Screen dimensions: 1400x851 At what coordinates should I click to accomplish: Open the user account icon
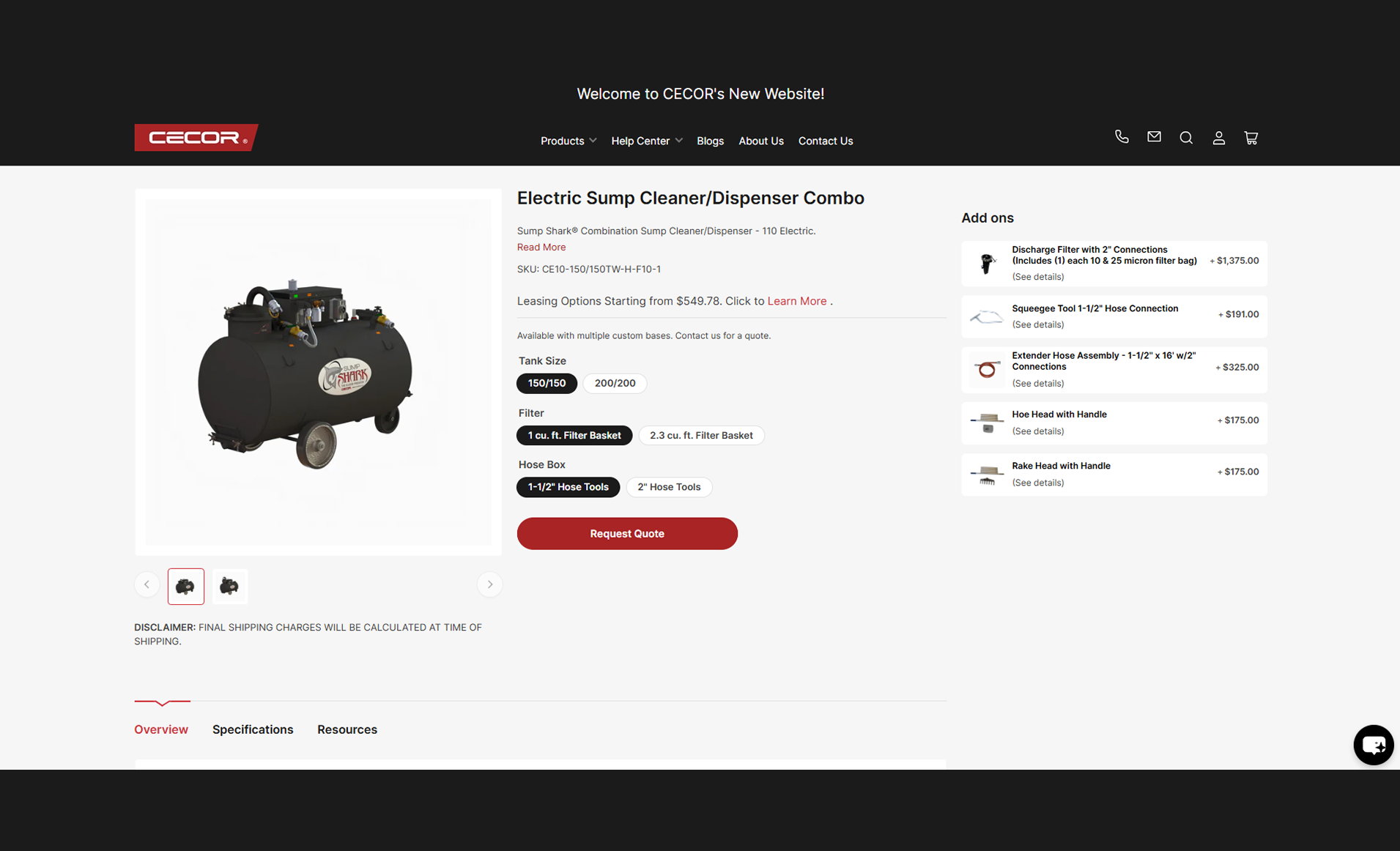(x=1218, y=138)
